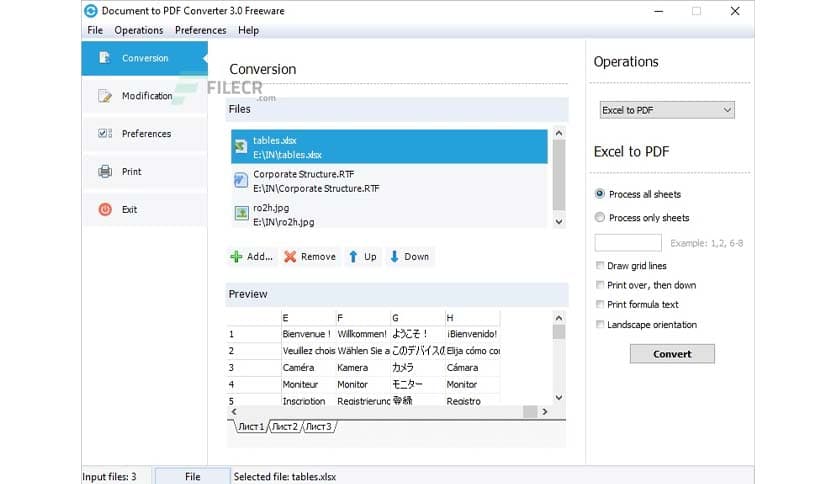Enable the Draw grid lines checkbox

coord(600,265)
